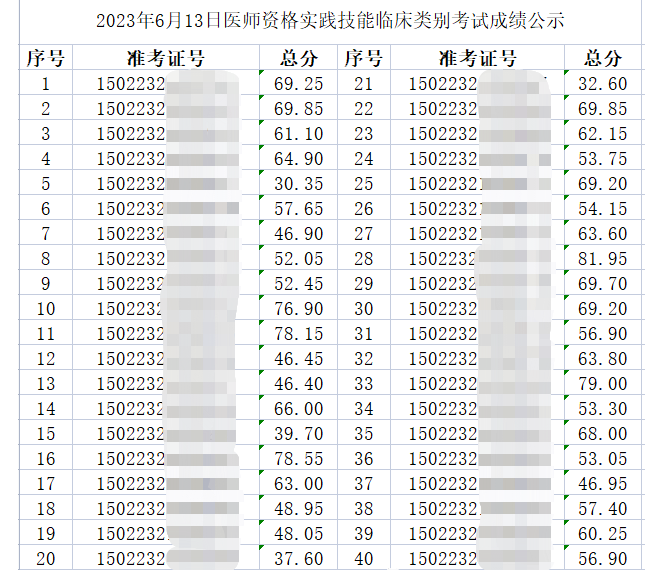The height and width of the screenshot is (570, 648).
Task: Select the score cell showing 46.95
Action: (603, 484)
